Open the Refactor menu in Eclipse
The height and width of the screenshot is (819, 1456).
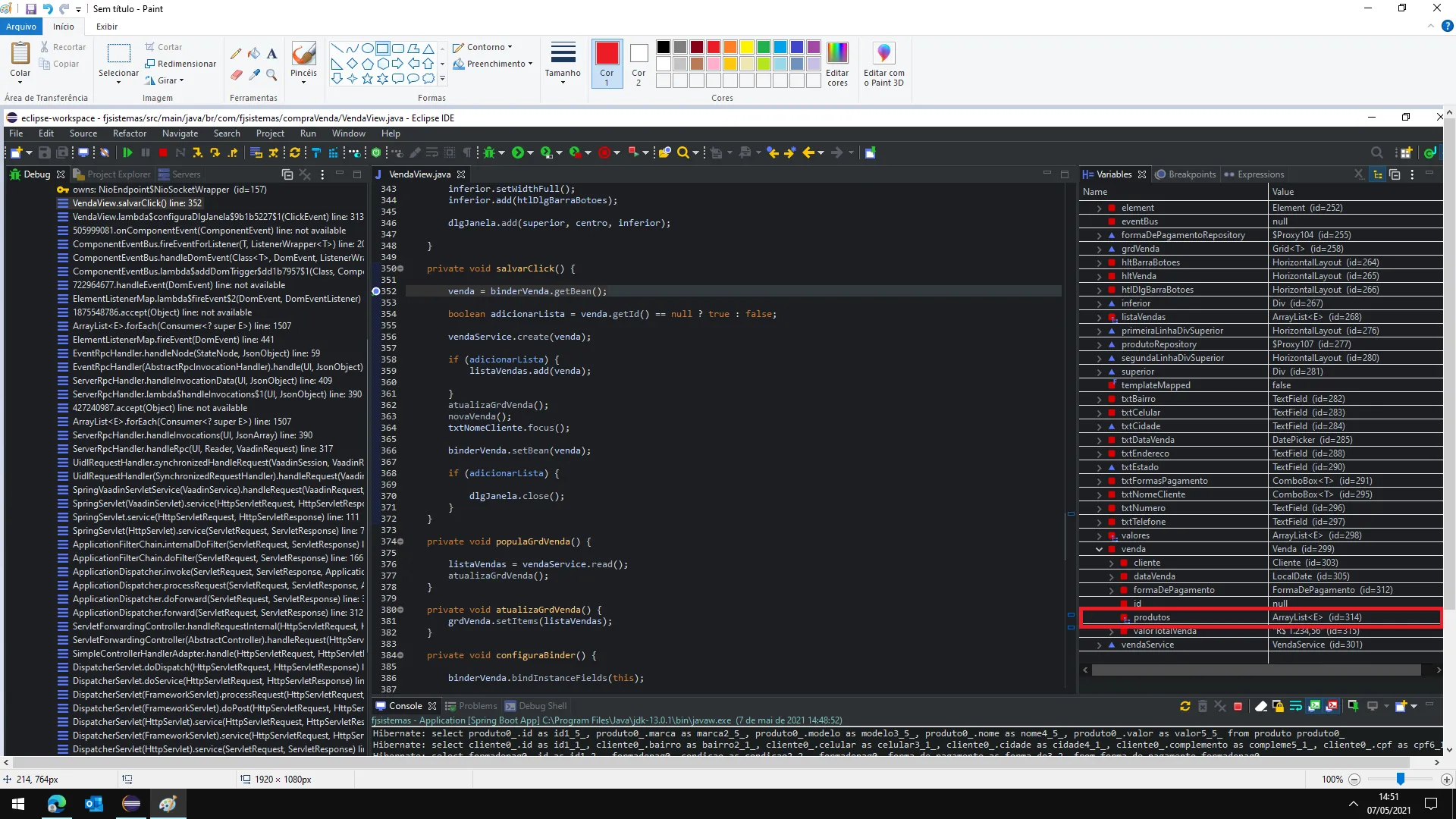pyautogui.click(x=129, y=133)
